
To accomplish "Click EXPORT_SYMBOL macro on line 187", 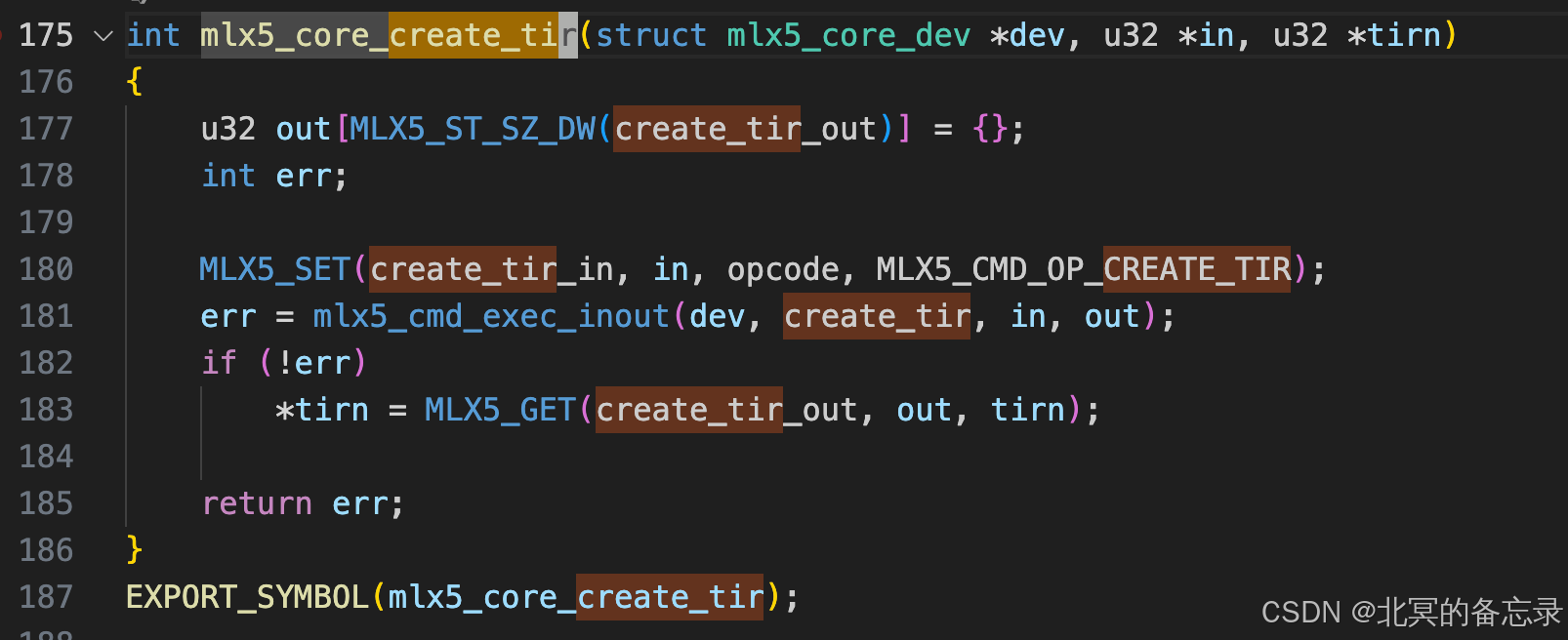I will click(247, 597).
